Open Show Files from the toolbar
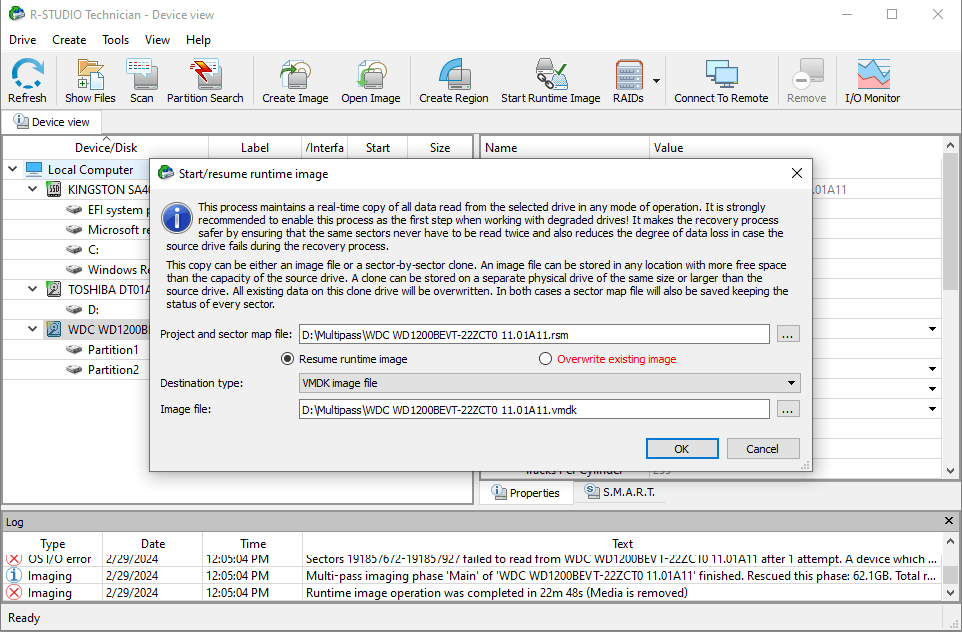 [90, 80]
